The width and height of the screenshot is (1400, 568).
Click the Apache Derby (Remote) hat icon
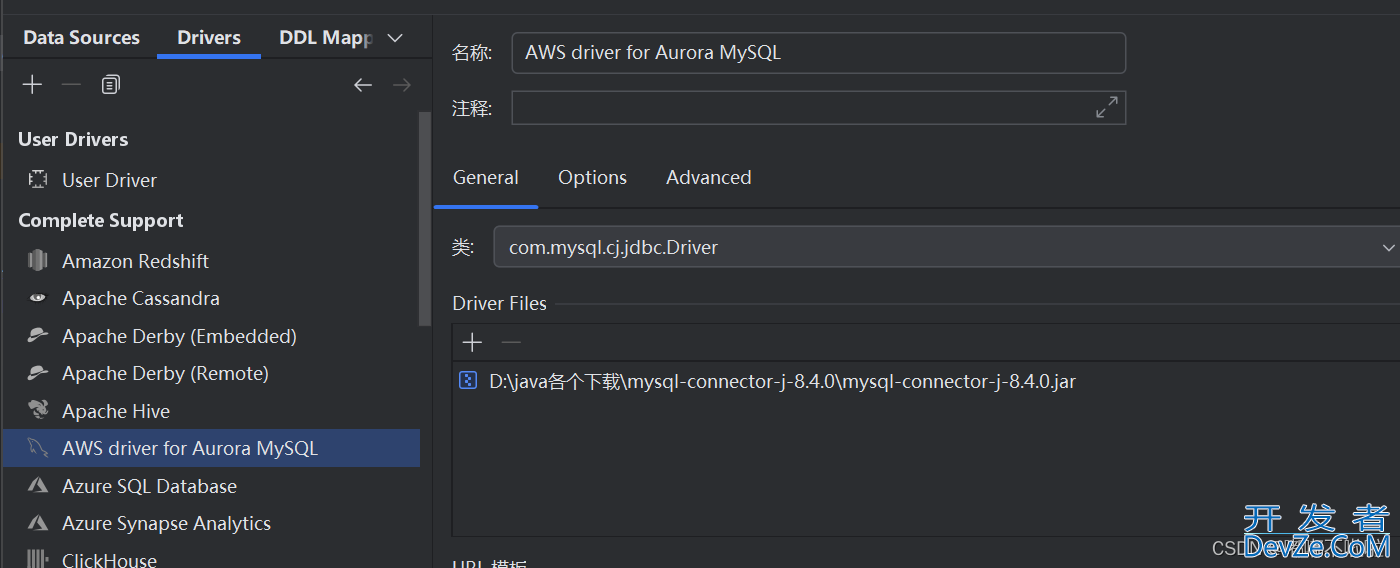[38, 373]
